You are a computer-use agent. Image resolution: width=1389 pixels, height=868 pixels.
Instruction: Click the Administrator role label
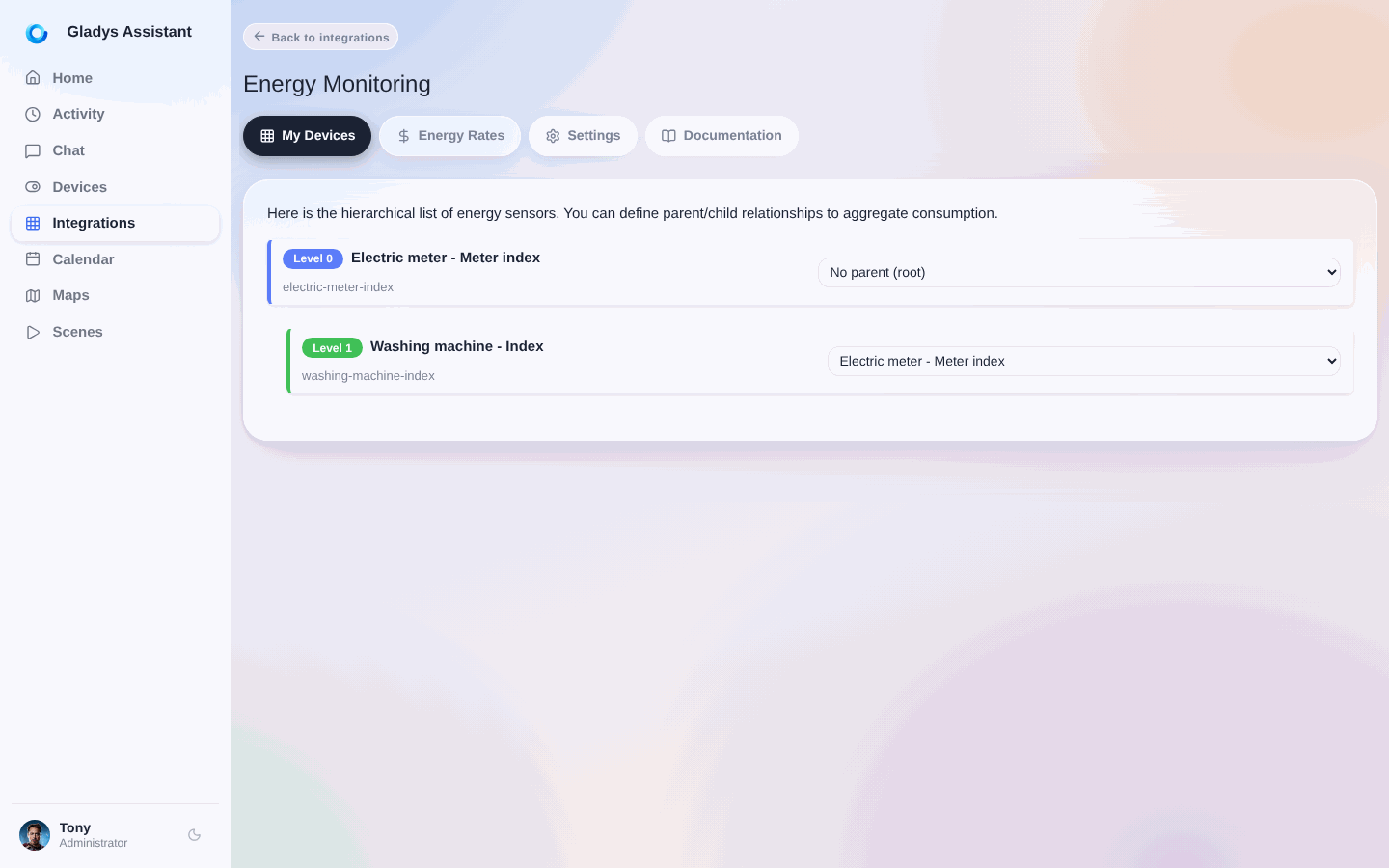pos(93,843)
